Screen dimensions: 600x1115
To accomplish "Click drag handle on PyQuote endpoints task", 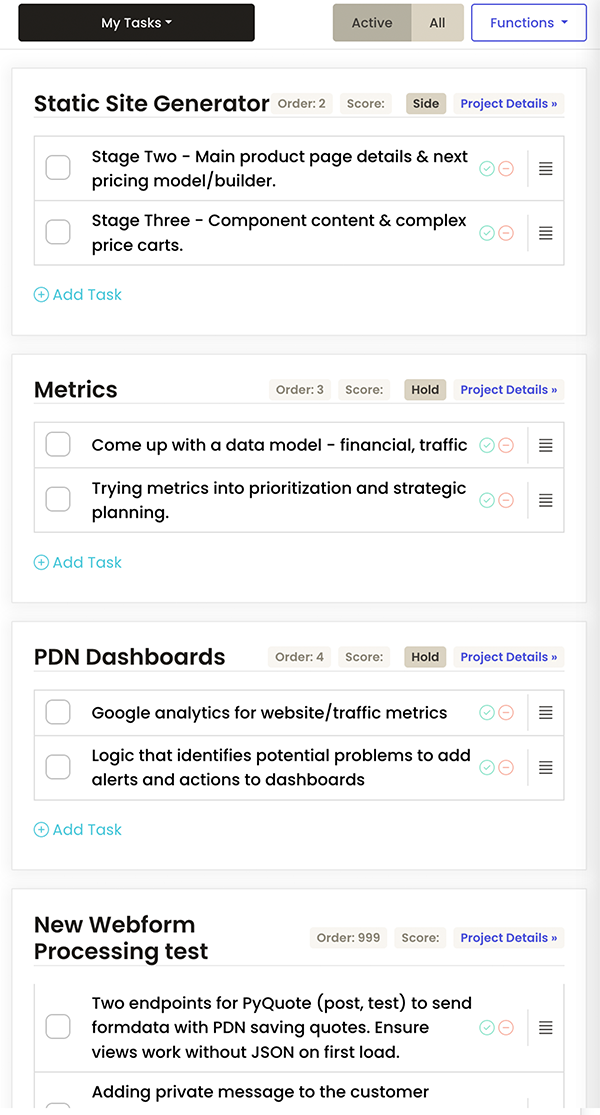I will (546, 1027).
